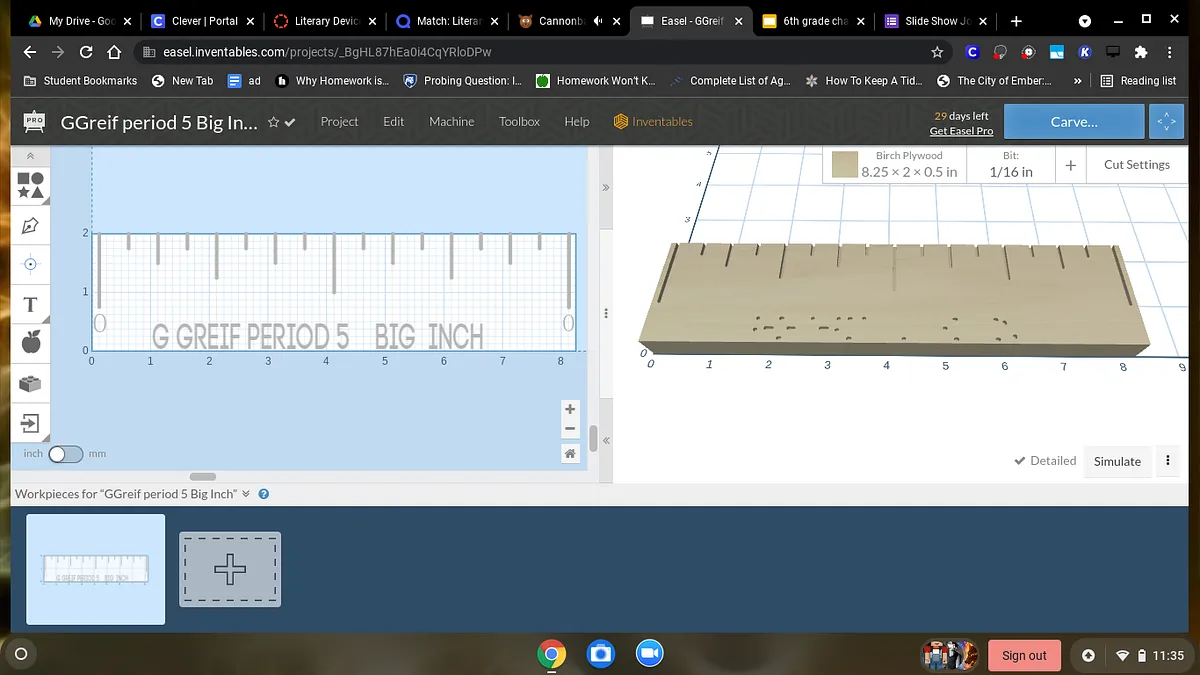Open the Help menu
The height and width of the screenshot is (675, 1200).
tap(577, 122)
